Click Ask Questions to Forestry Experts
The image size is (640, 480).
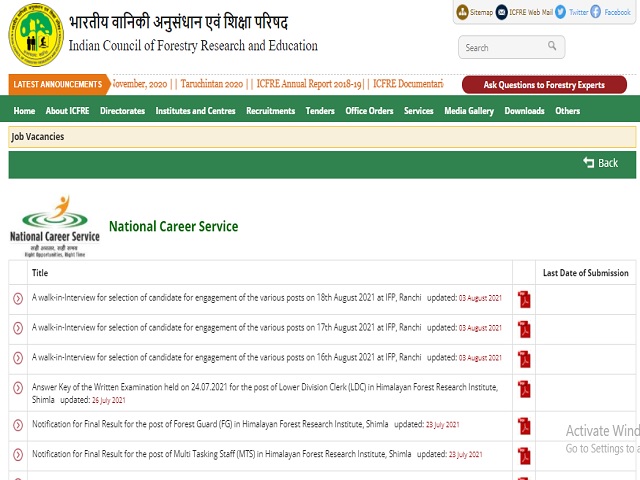pos(544,85)
